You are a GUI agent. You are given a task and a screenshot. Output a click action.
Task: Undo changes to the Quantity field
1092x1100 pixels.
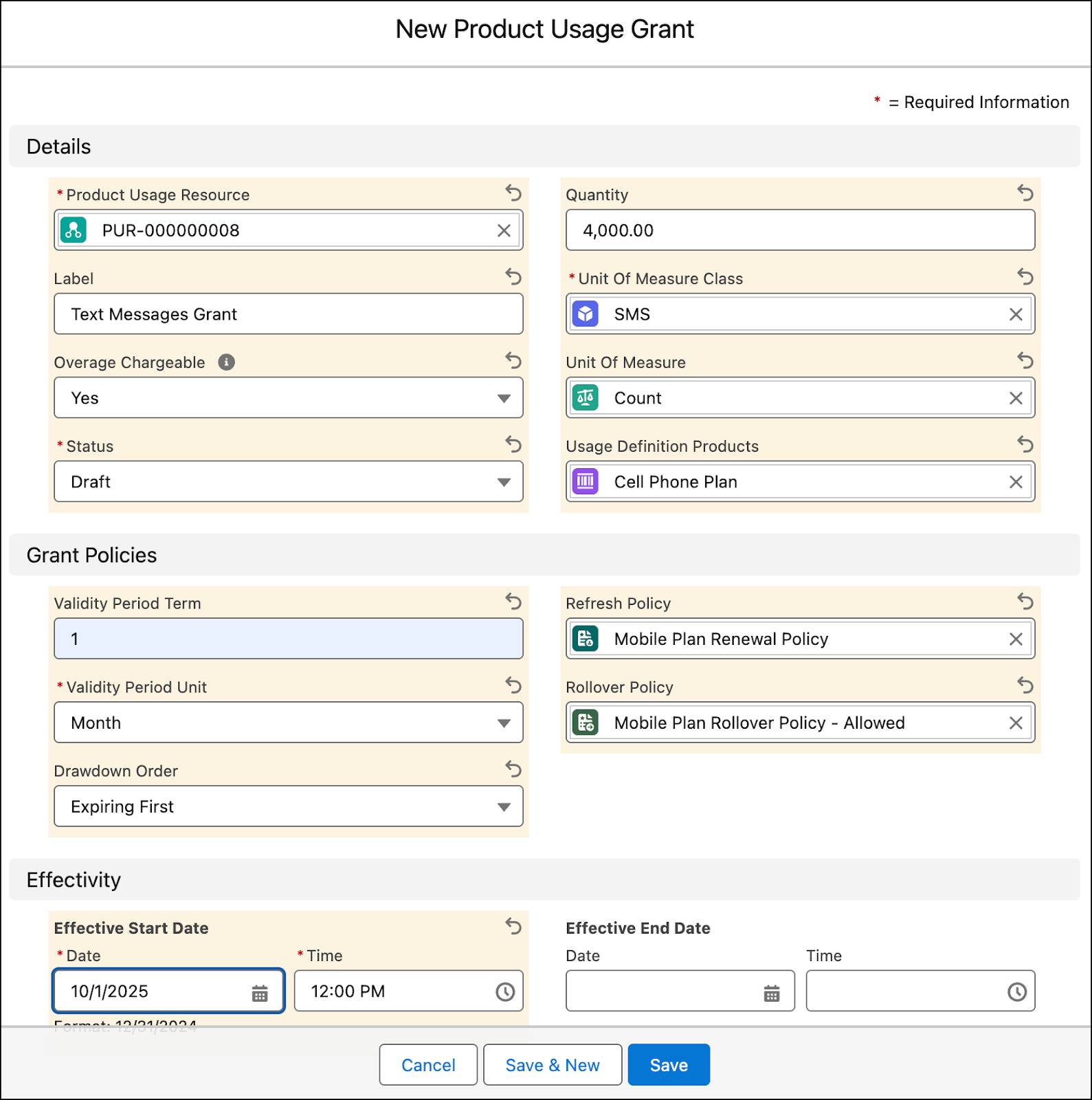point(1025,192)
